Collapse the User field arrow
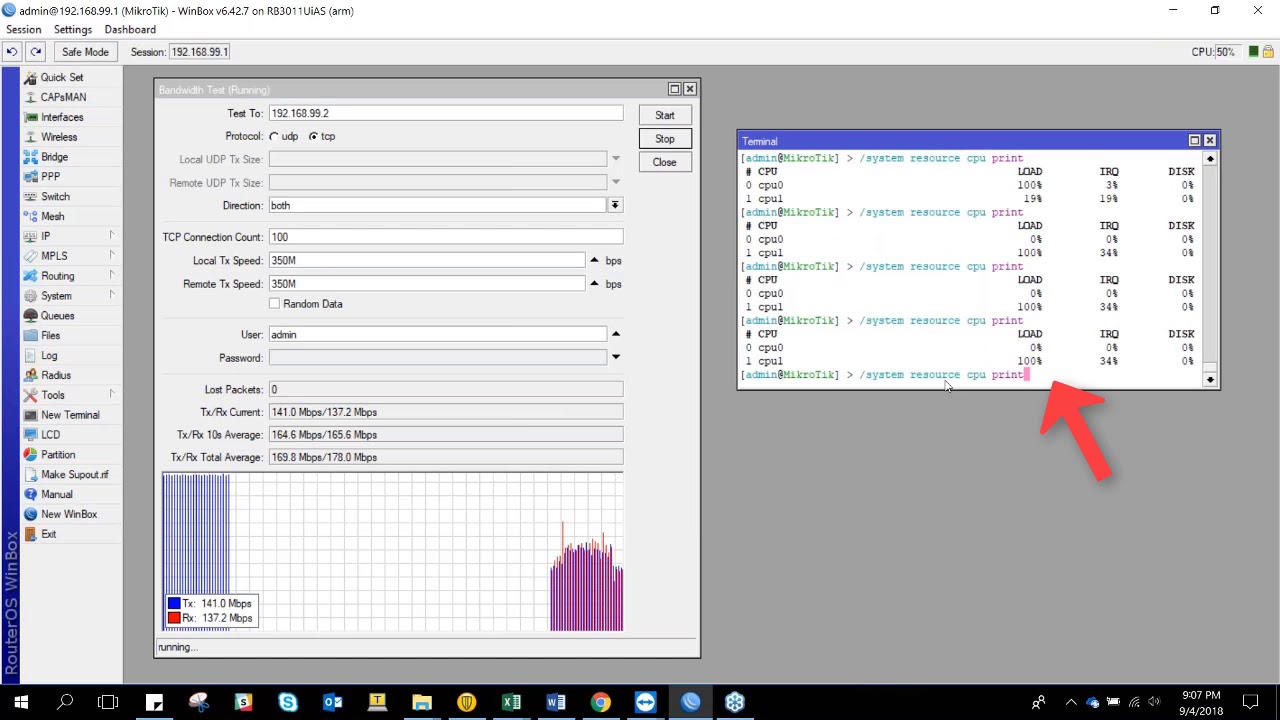The image size is (1280, 720). 615,334
